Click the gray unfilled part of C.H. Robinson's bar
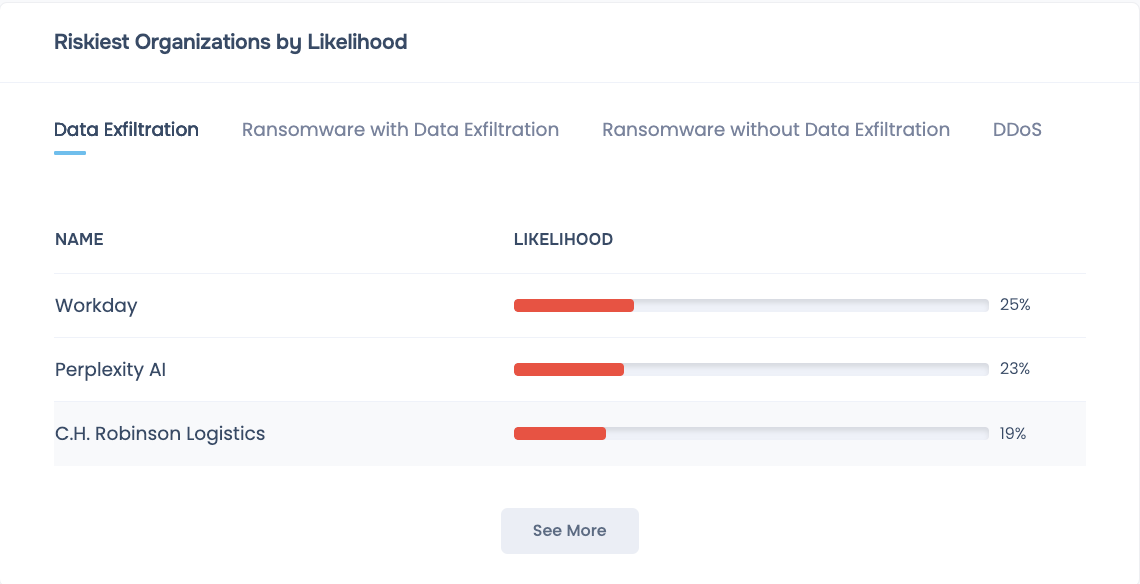The width and height of the screenshot is (1140, 584). 797,434
